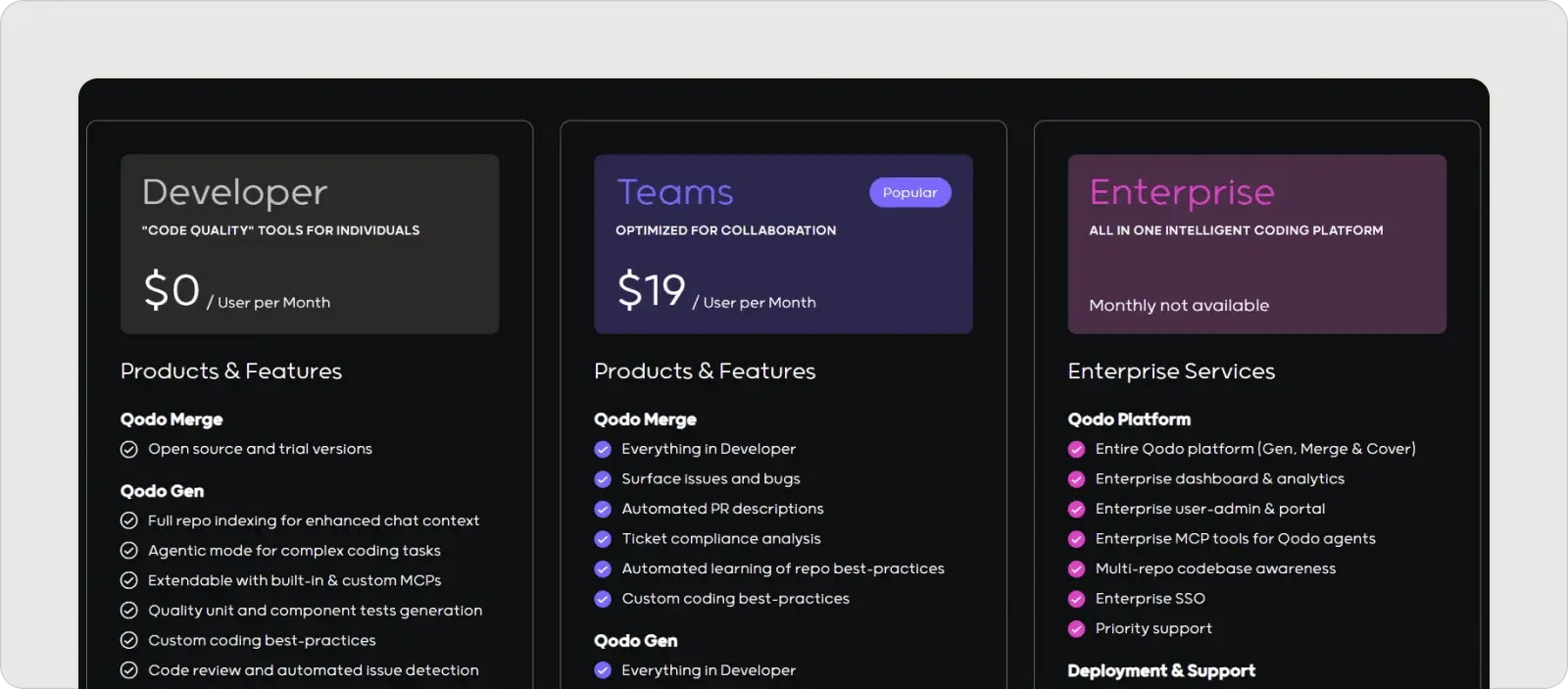
Task: Click pink check beside Enterprise MCP tools
Action: tap(1076, 539)
